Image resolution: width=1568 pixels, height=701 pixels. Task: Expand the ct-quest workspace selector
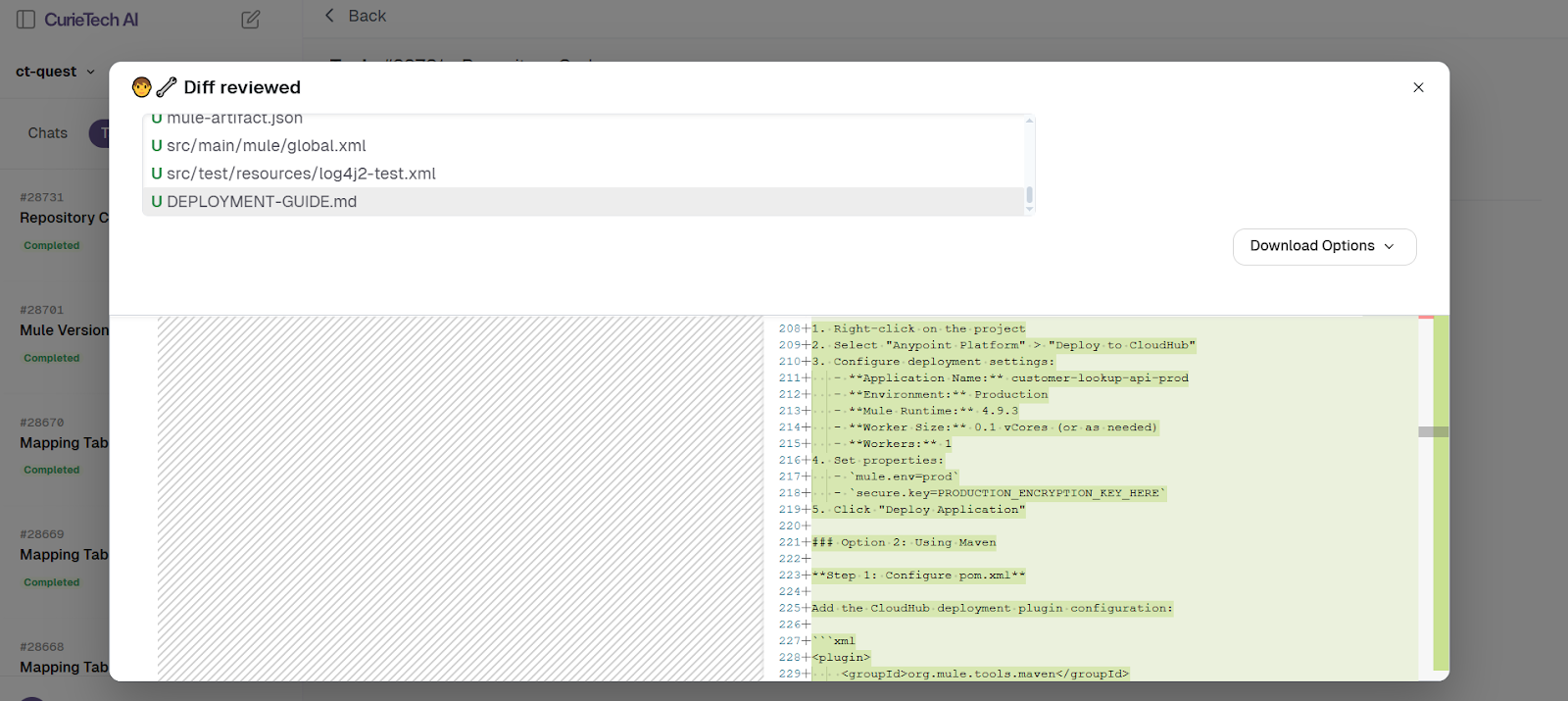coord(56,72)
